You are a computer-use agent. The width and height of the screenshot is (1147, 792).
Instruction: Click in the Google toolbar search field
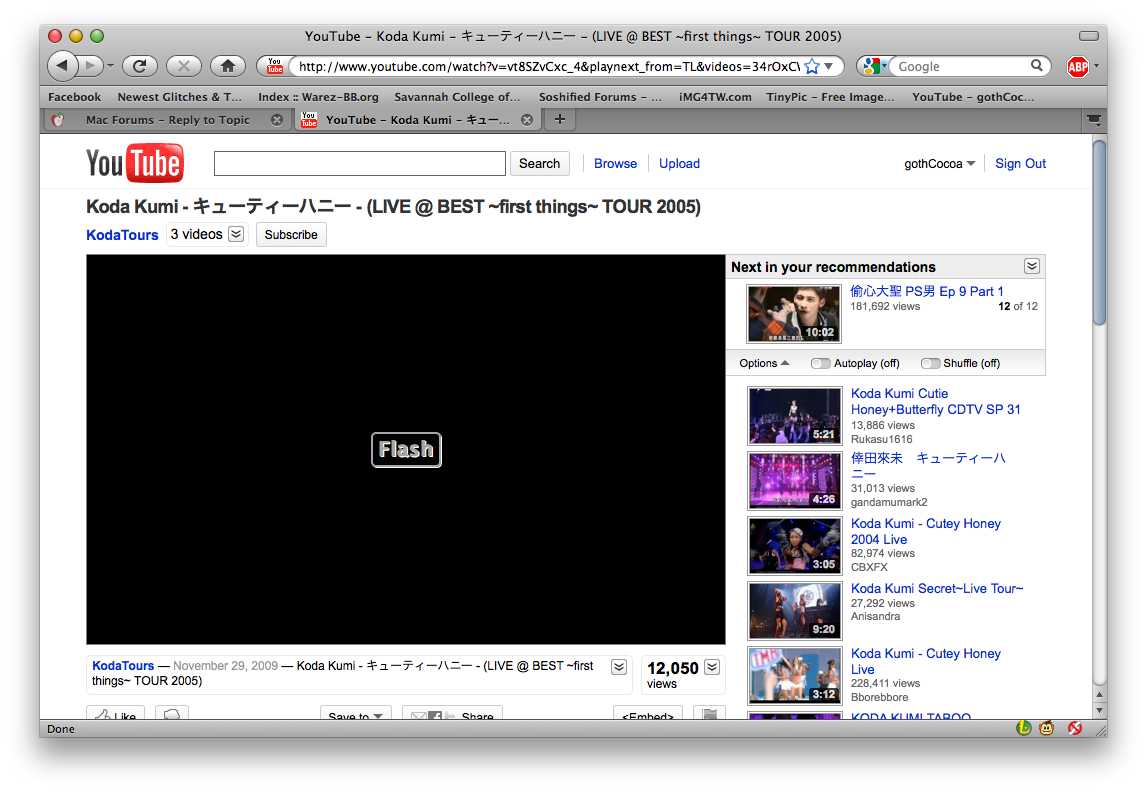(x=960, y=67)
